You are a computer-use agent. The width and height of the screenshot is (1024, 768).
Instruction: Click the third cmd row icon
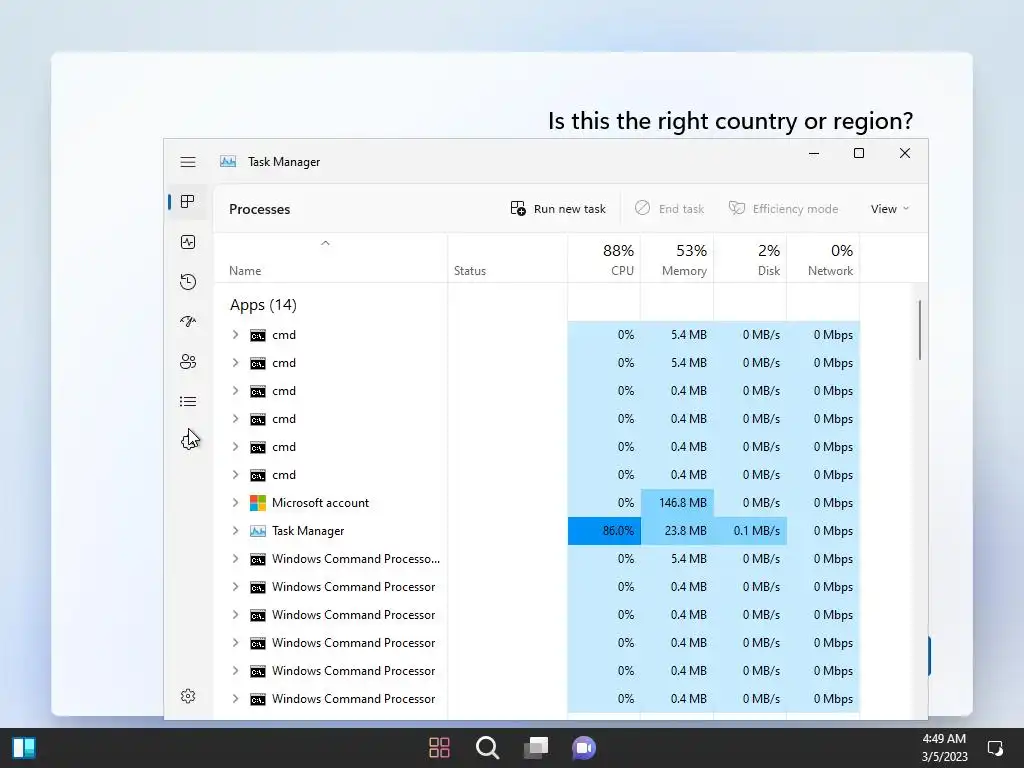coord(258,391)
